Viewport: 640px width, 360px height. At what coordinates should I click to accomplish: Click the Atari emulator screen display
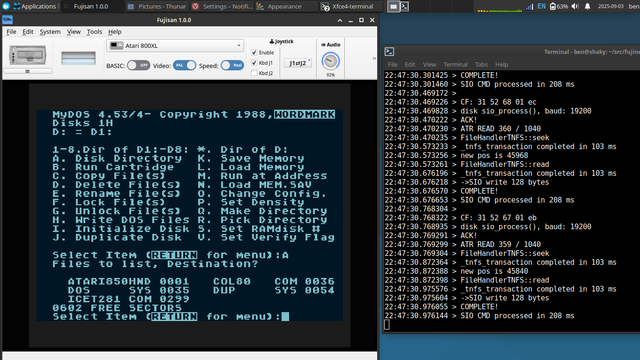(x=190, y=215)
